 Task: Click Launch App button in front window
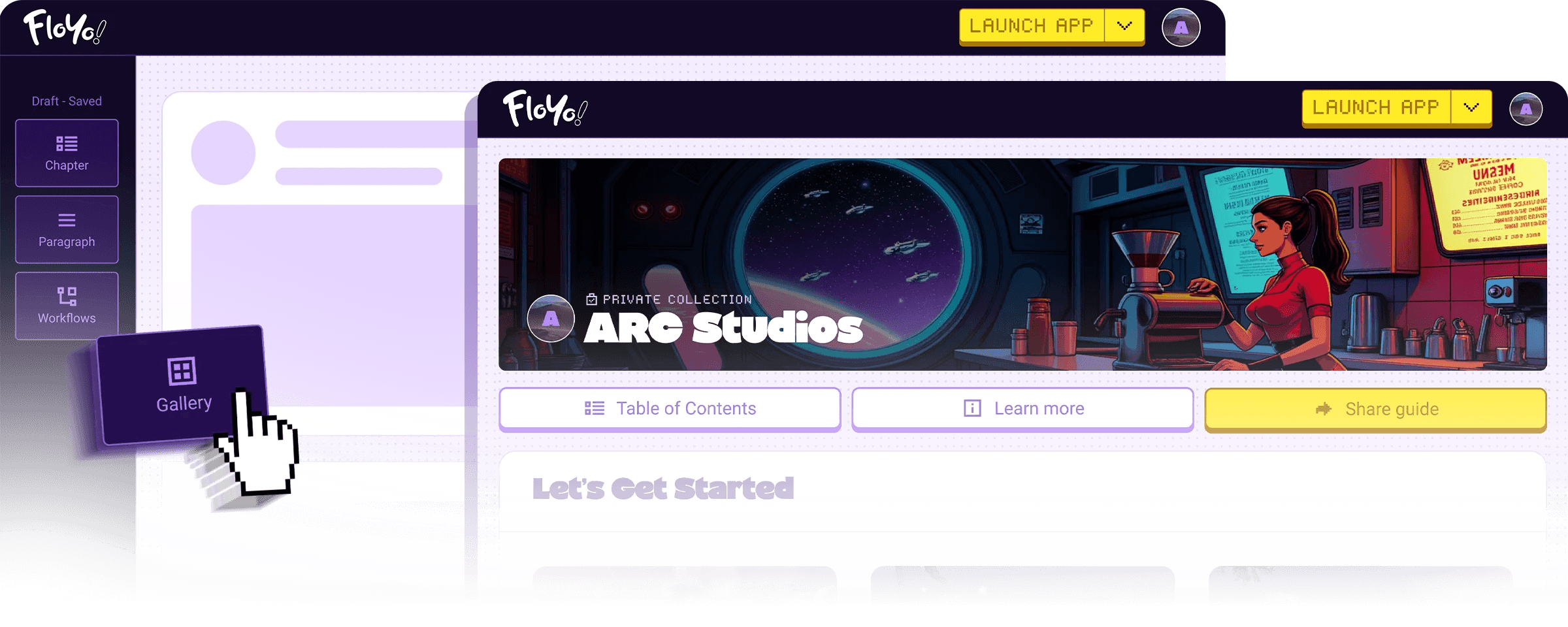(x=1376, y=107)
